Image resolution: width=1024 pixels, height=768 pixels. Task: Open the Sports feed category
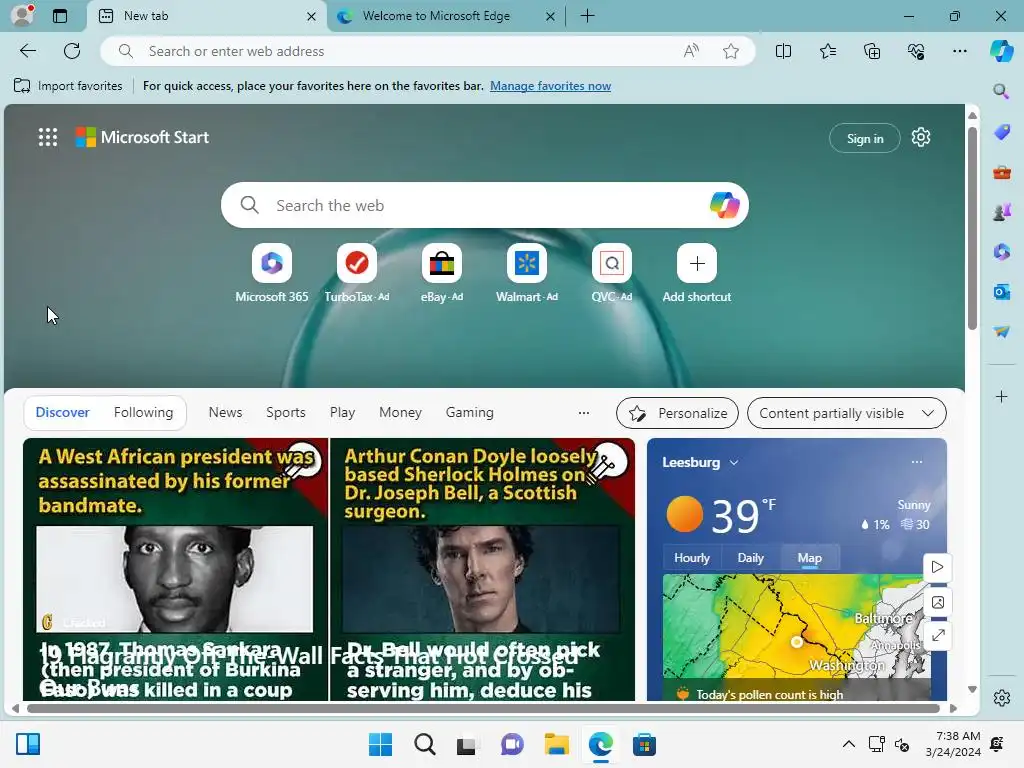285,413
